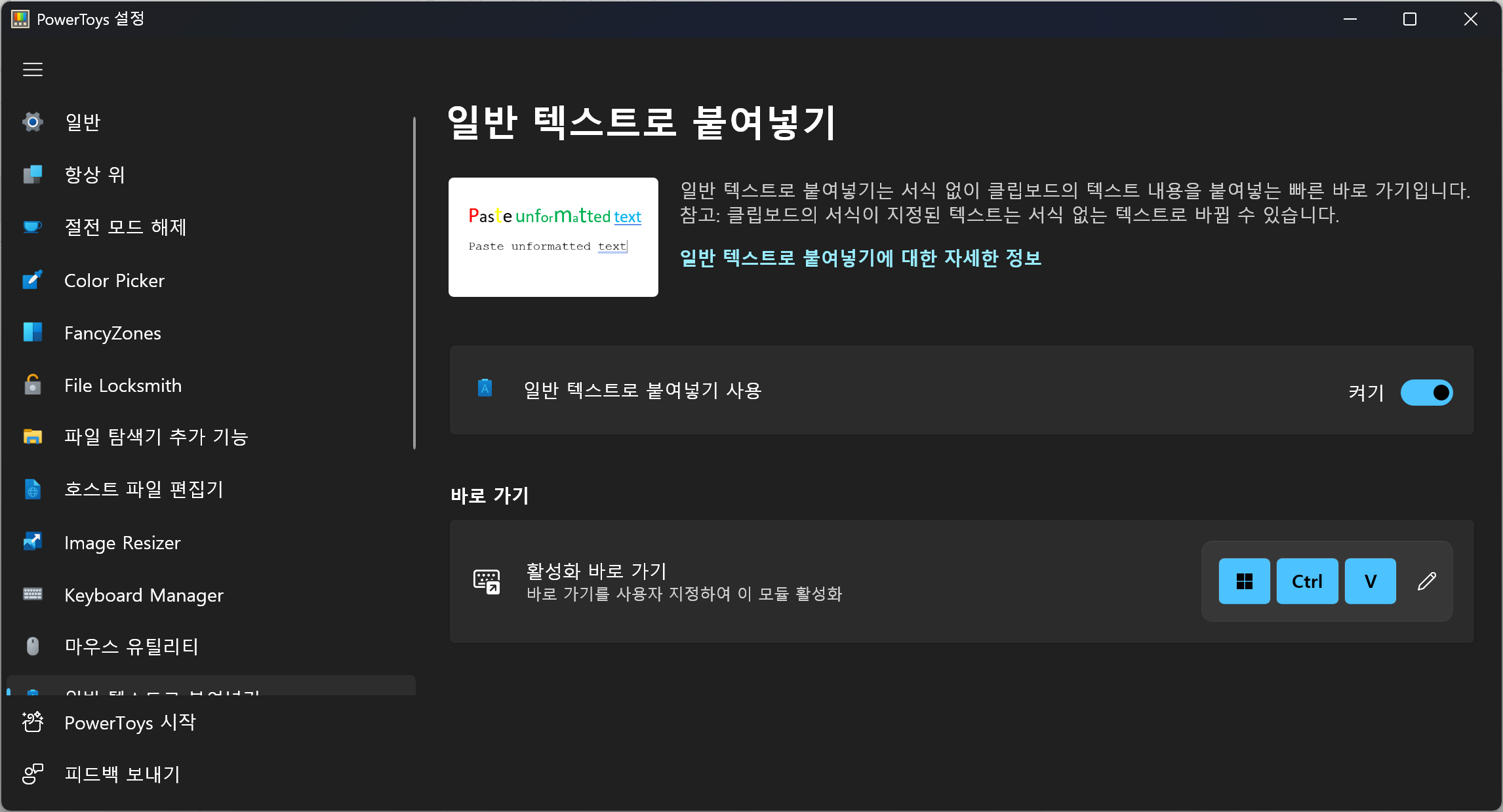
Task: Click 피드백 보내기 button
Action: click(122, 774)
